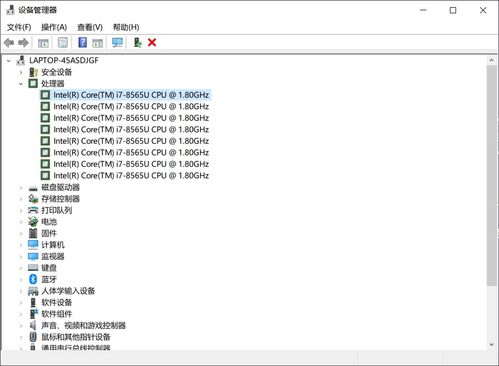This screenshot has width=499, height=366.
Task: Select the Bluetooth (蓝牙) device icon
Action: (33, 279)
